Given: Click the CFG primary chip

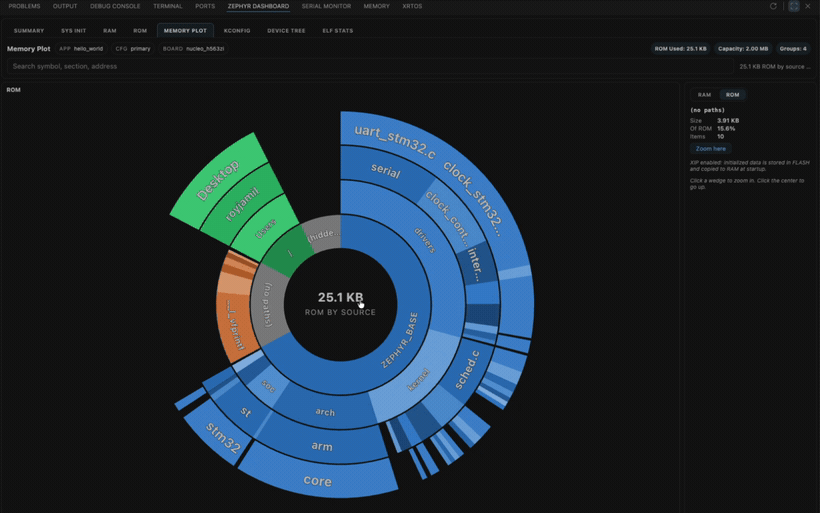Looking at the screenshot, I should coord(133,49).
